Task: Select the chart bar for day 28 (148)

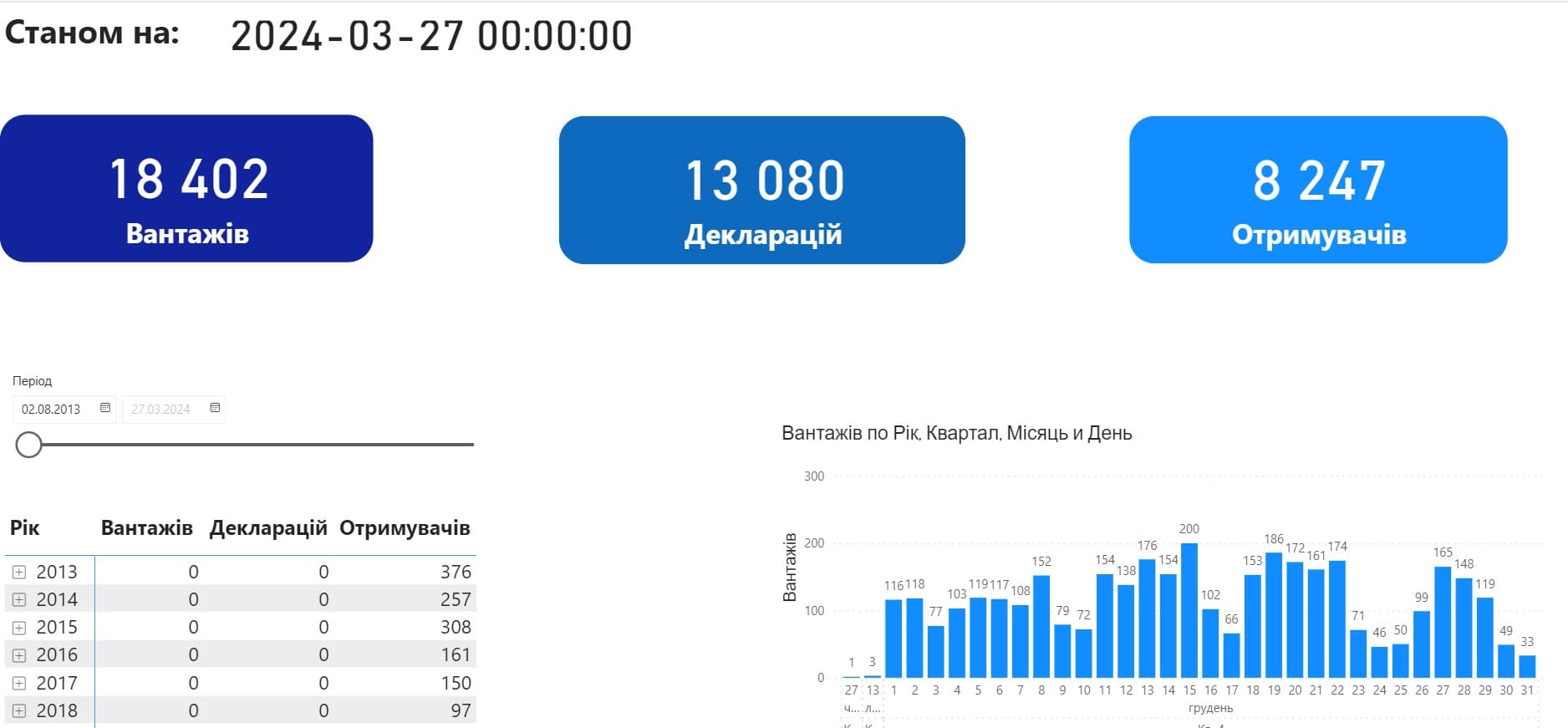Action: (1464, 628)
